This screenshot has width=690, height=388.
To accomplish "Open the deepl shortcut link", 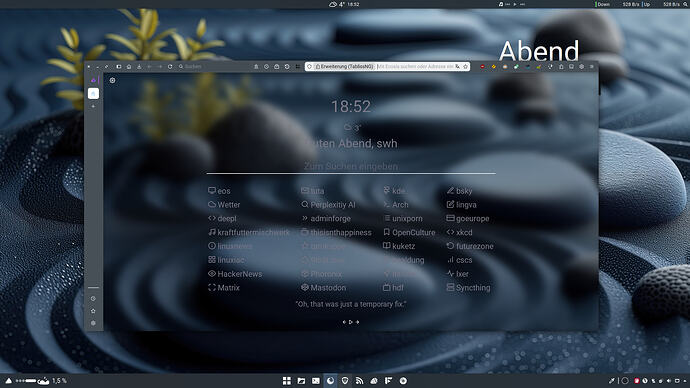I will 222,218.
